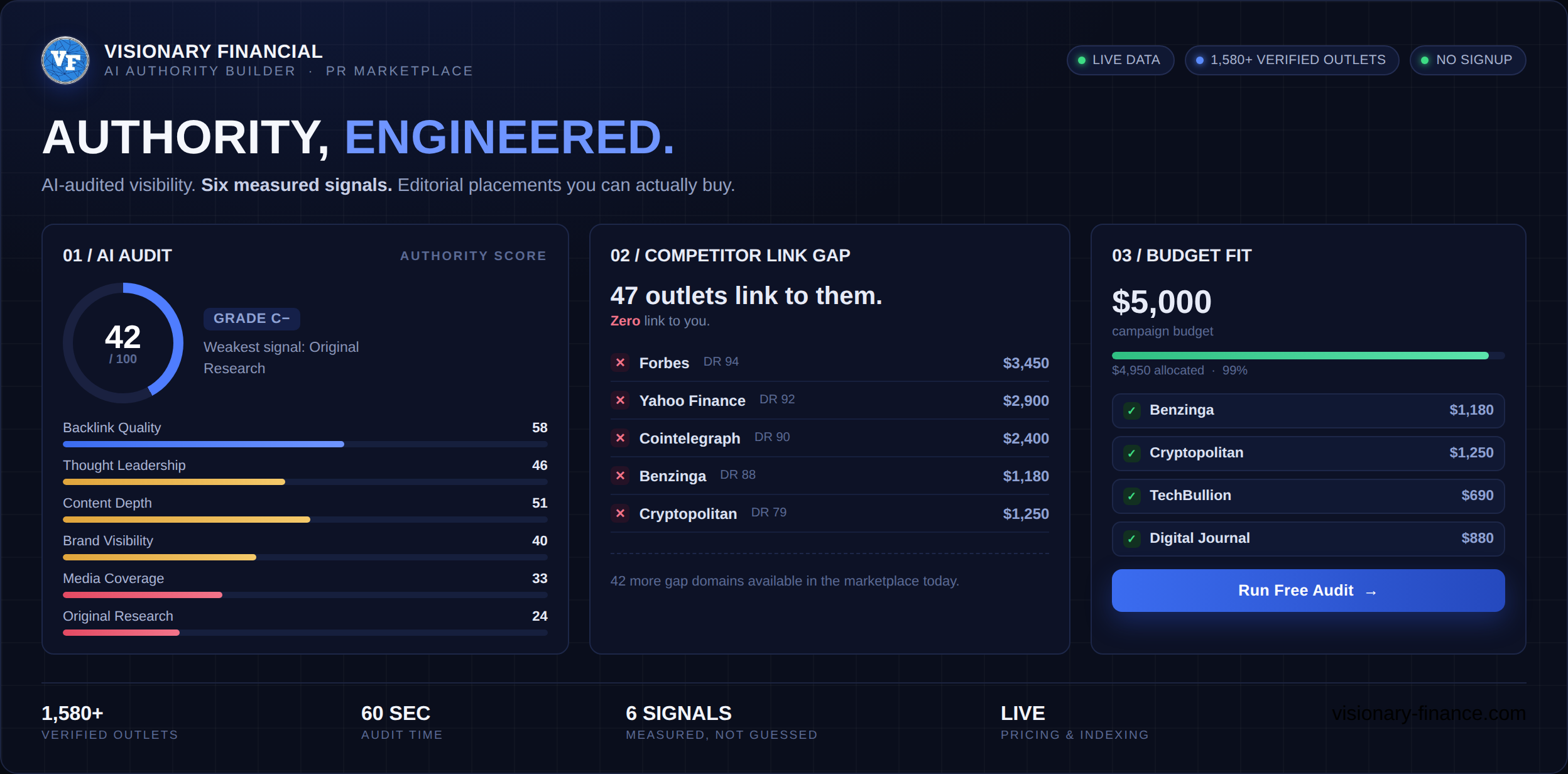Click the '$4,950 allocated · 99%' text

[x=1180, y=371]
